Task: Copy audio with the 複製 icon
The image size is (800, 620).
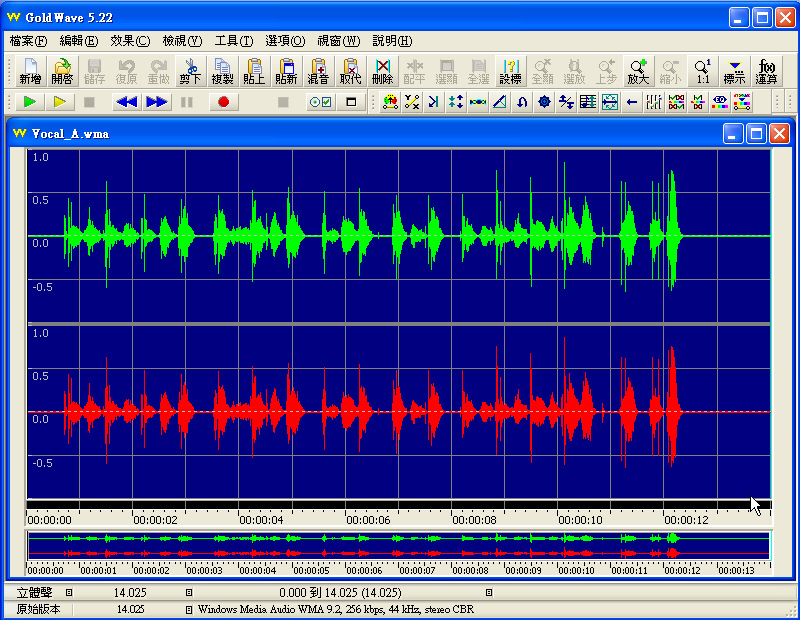Action: pyautogui.click(x=222, y=71)
